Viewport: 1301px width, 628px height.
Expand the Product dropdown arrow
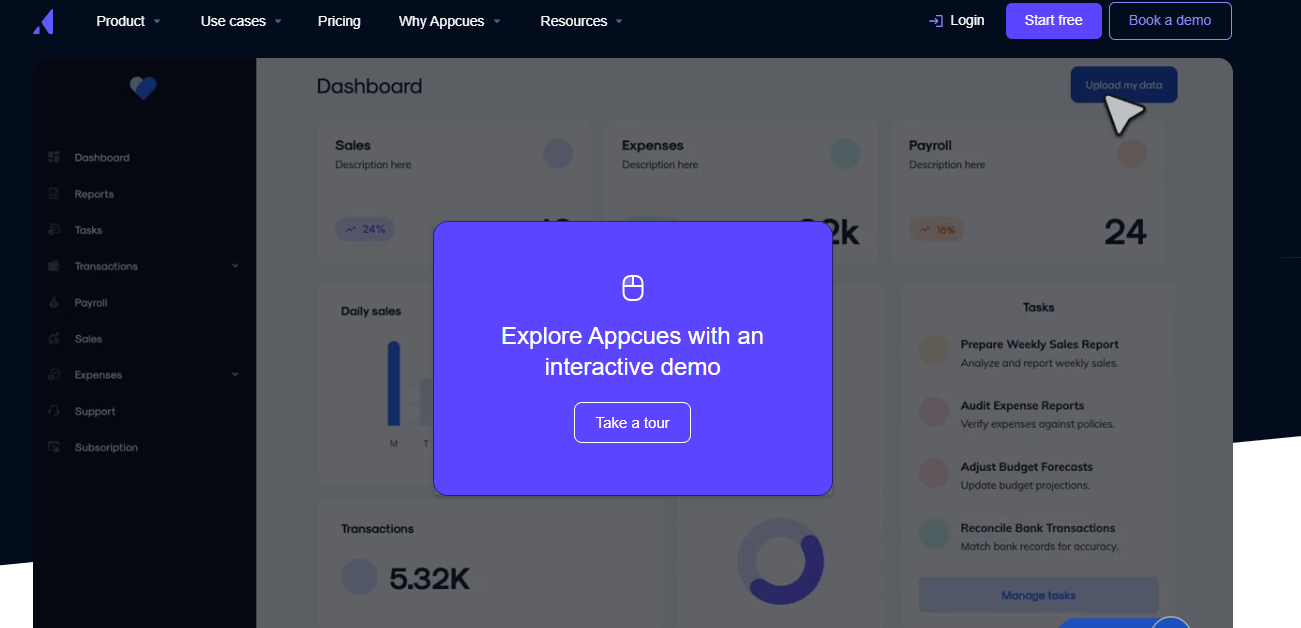pos(157,21)
